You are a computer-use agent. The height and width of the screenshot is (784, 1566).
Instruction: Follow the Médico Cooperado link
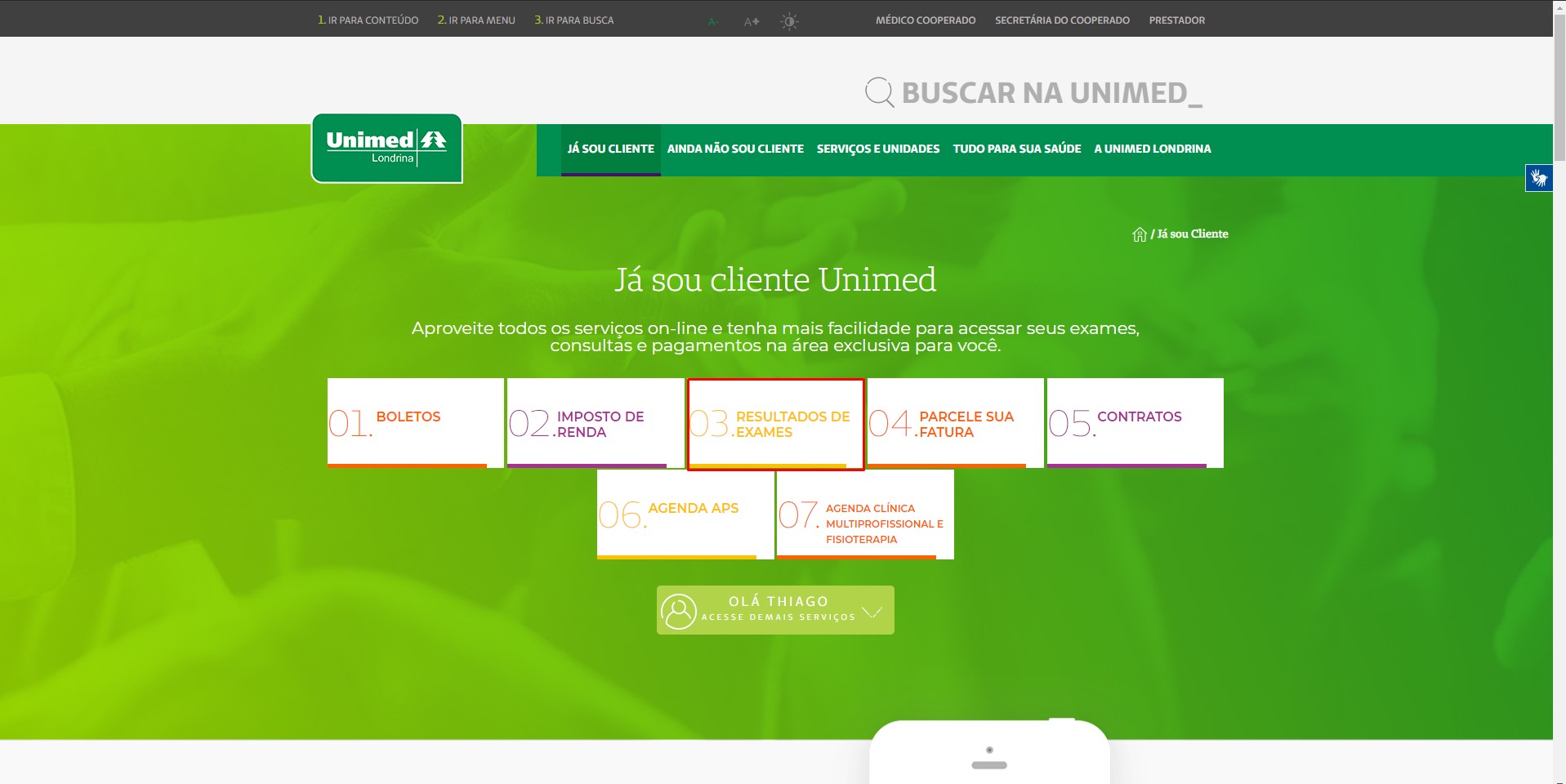click(926, 20)
